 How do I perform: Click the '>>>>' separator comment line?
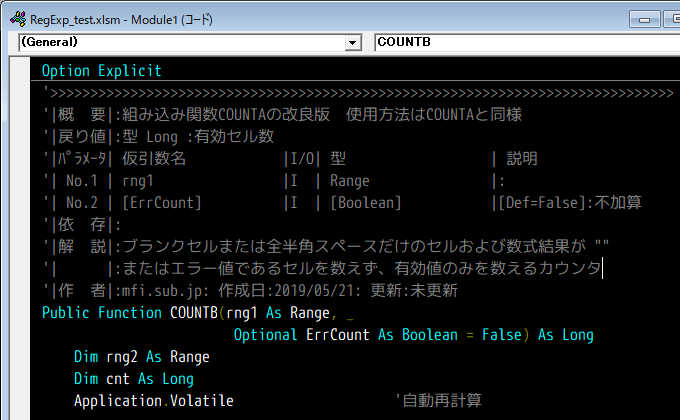[x=358, y=93]
